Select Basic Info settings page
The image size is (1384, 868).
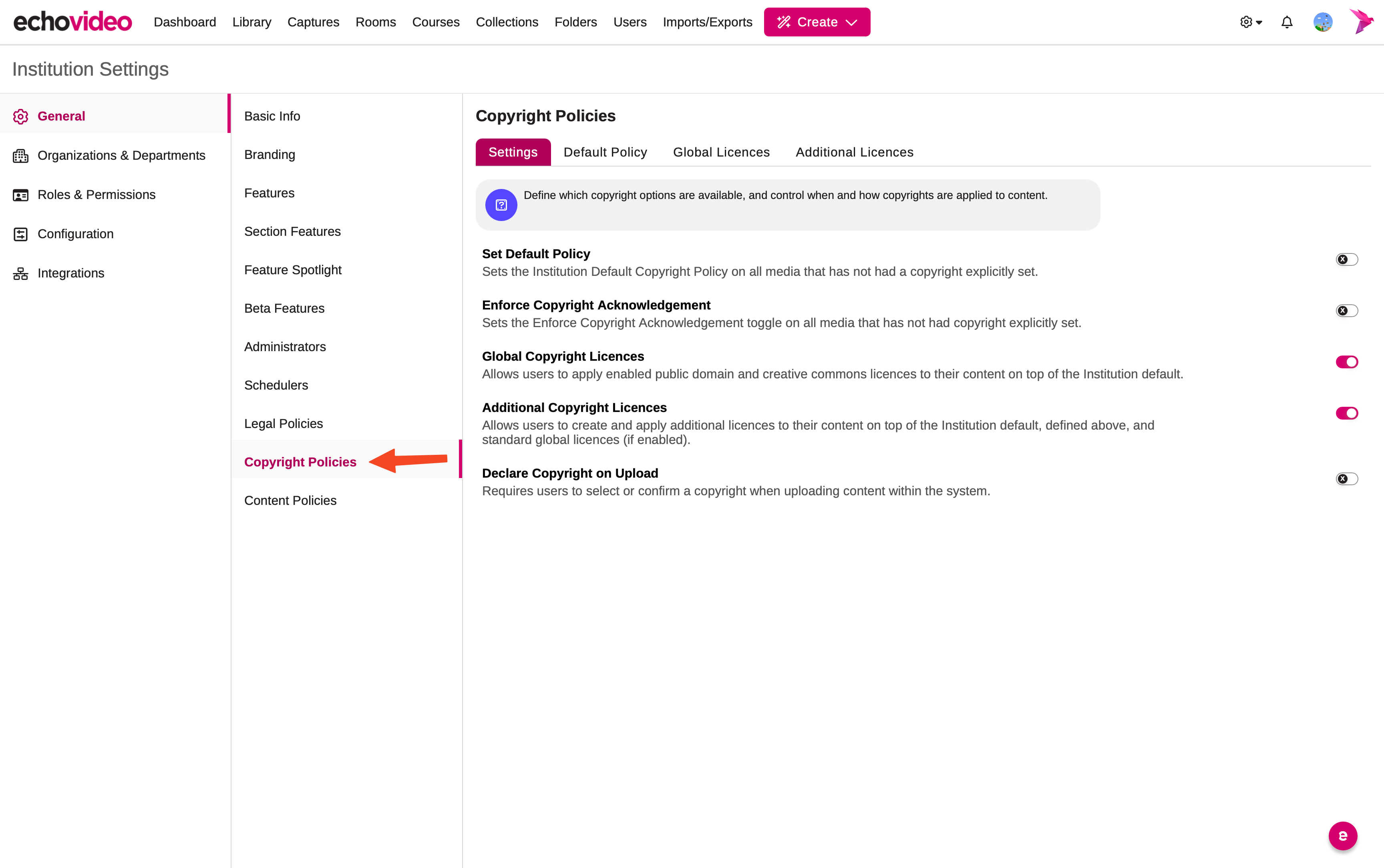pos(346,116)
